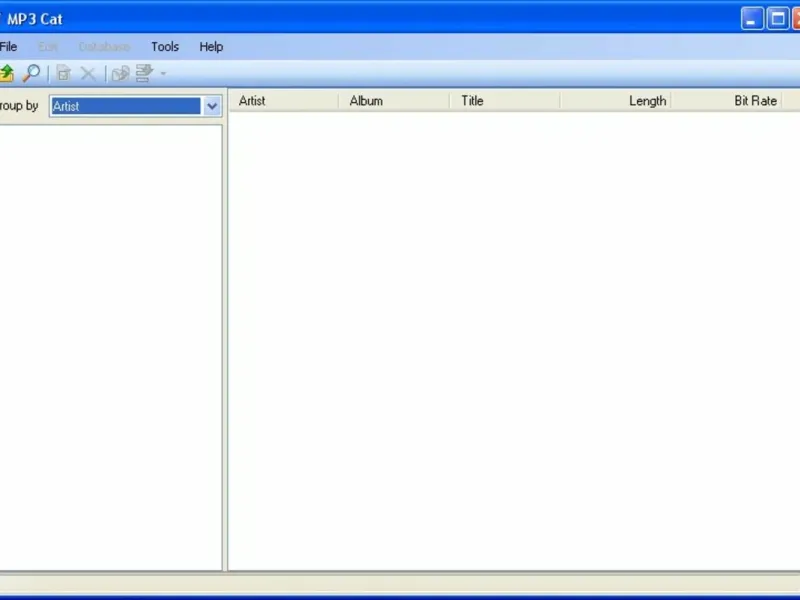Sort by the Length column header
This screenshot has width=800, height=600.
(x=616, y=101)
